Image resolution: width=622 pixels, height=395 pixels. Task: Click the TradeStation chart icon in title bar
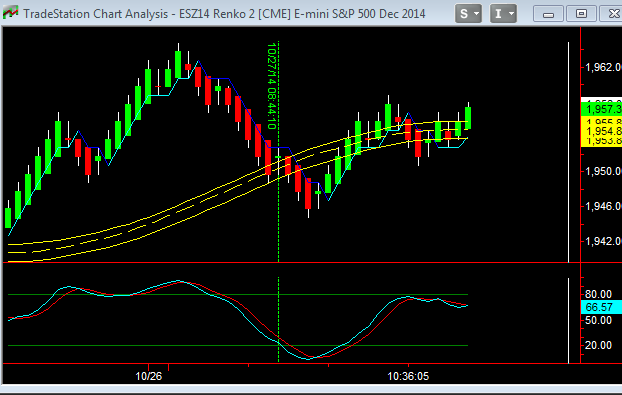10,13
